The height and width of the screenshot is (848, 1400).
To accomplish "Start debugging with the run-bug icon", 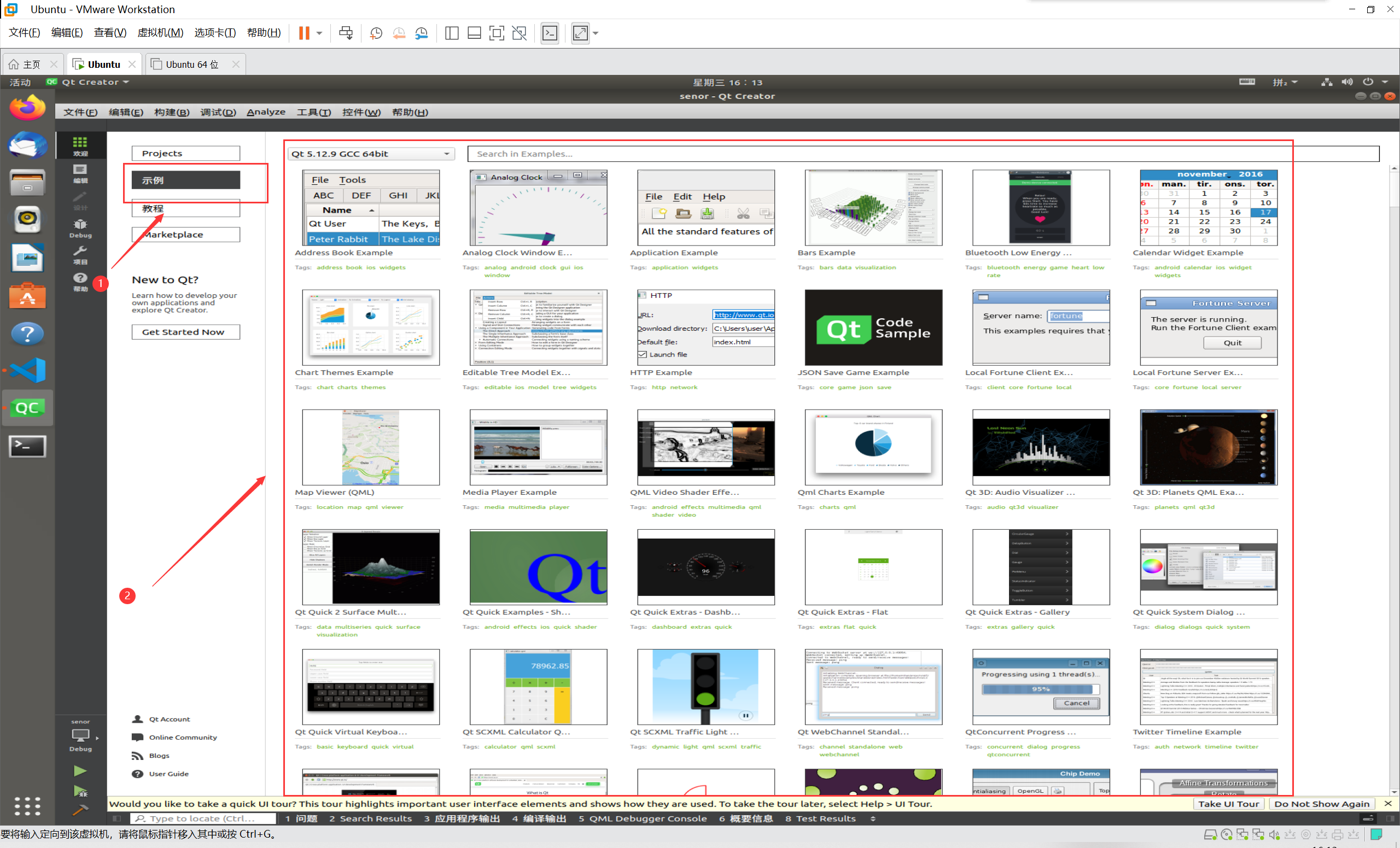I will tap(80, 791).
